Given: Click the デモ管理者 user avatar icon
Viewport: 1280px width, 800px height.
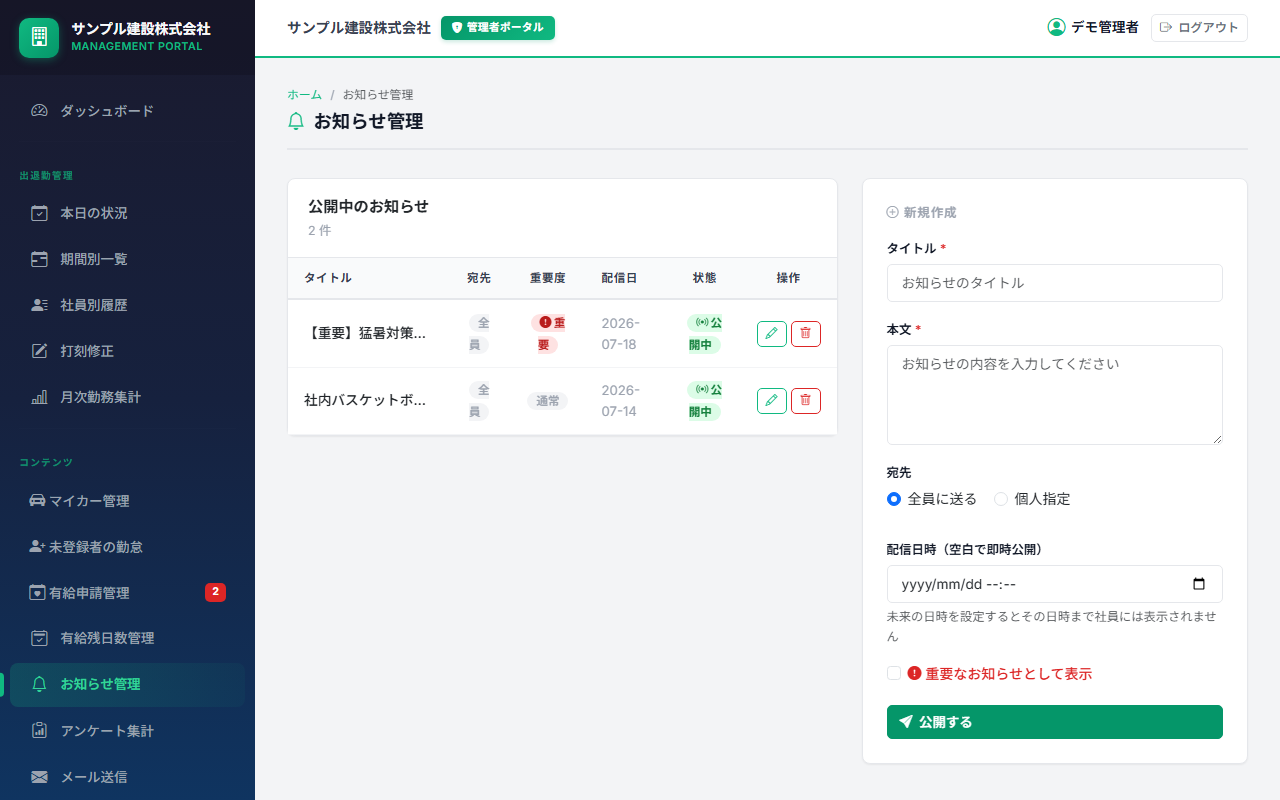Looking at the screenshot, I should click(x=1056, y=27).
